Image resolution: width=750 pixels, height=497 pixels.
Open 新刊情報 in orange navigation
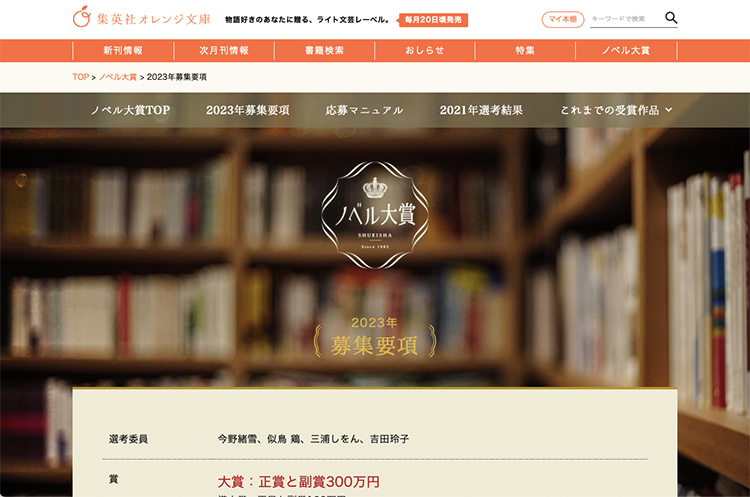pos(123,51)
